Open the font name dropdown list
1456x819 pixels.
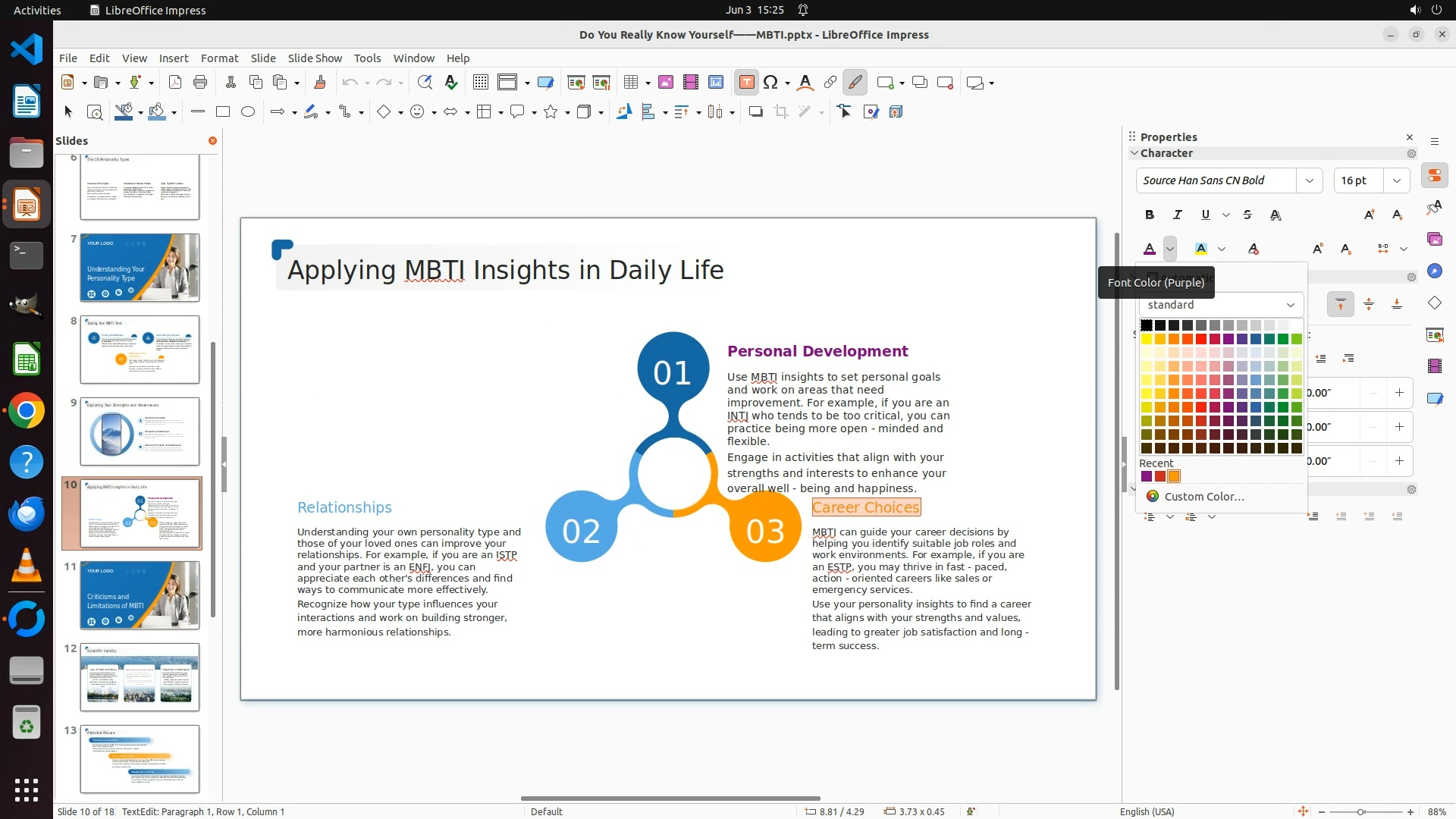tap(1309, 180)
